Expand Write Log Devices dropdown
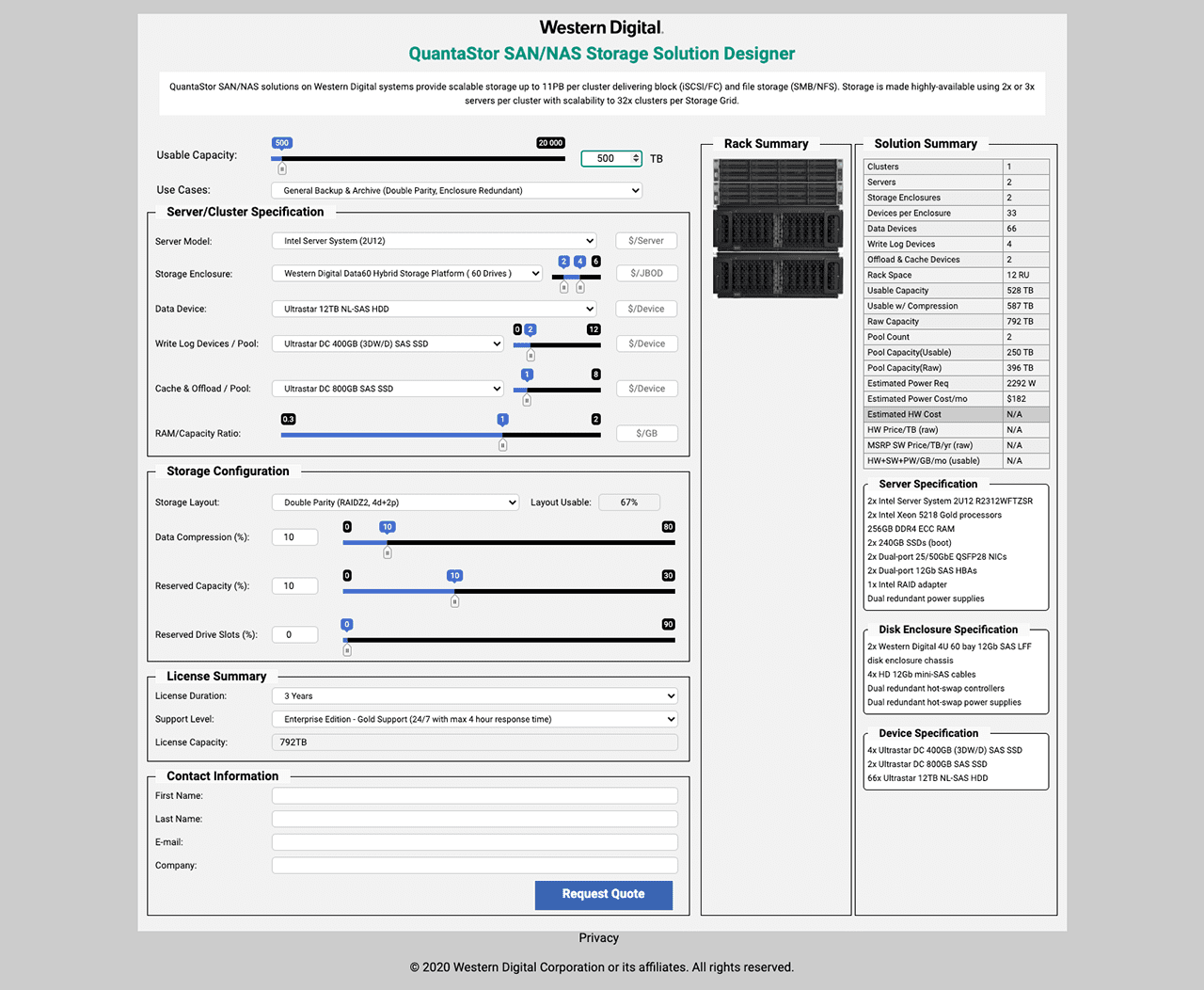Viewport: 1204px width, 990px height. click(x=388, y=343)
